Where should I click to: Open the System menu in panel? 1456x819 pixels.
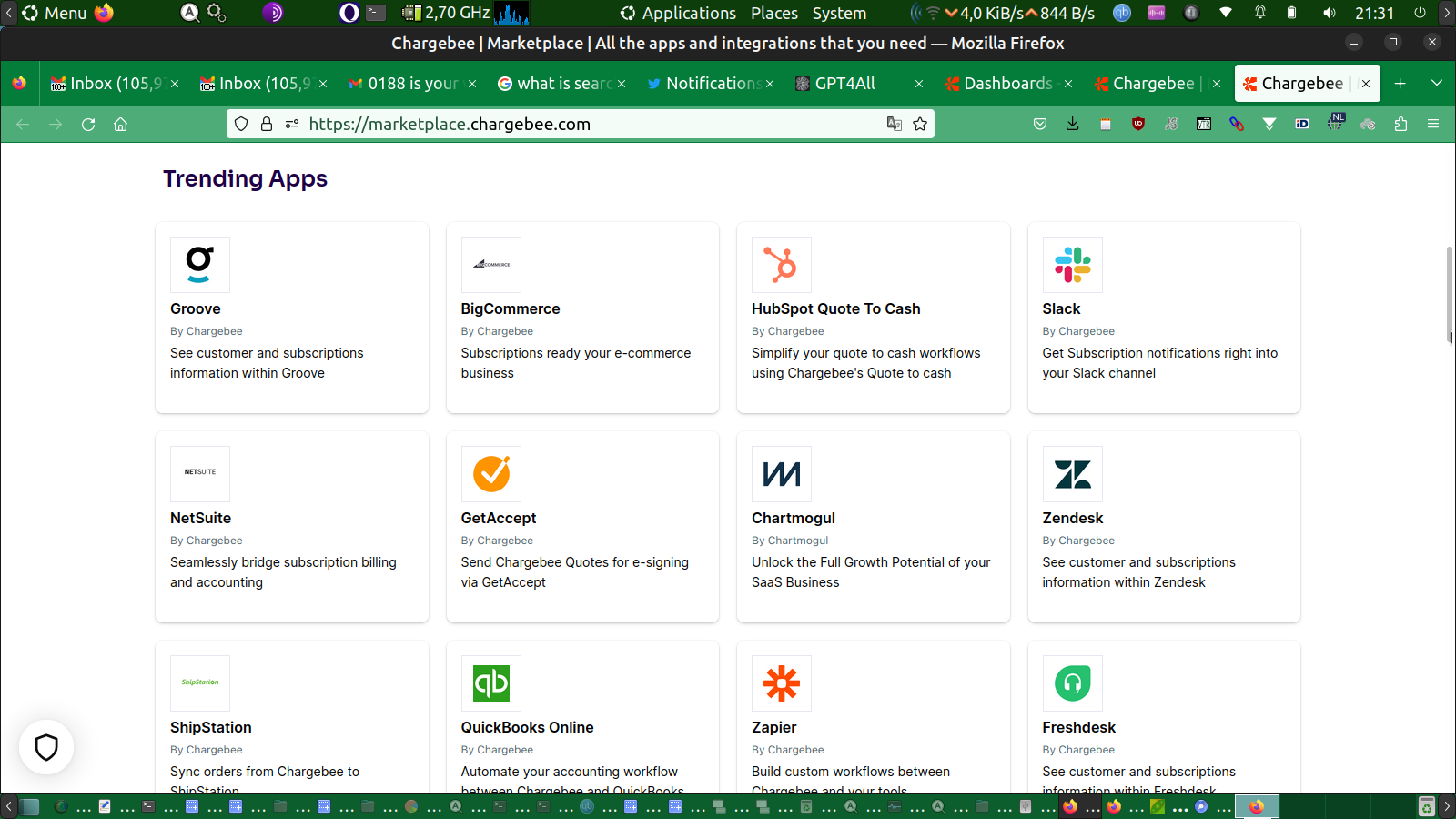839,13
